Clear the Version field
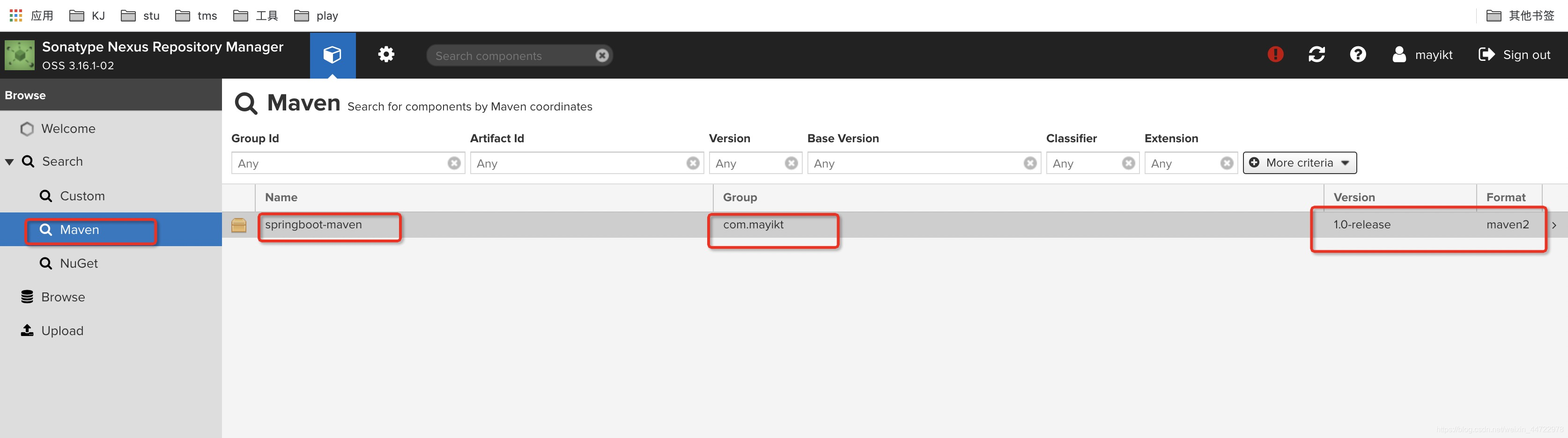Screen dimensions: 1568x438 791,163
